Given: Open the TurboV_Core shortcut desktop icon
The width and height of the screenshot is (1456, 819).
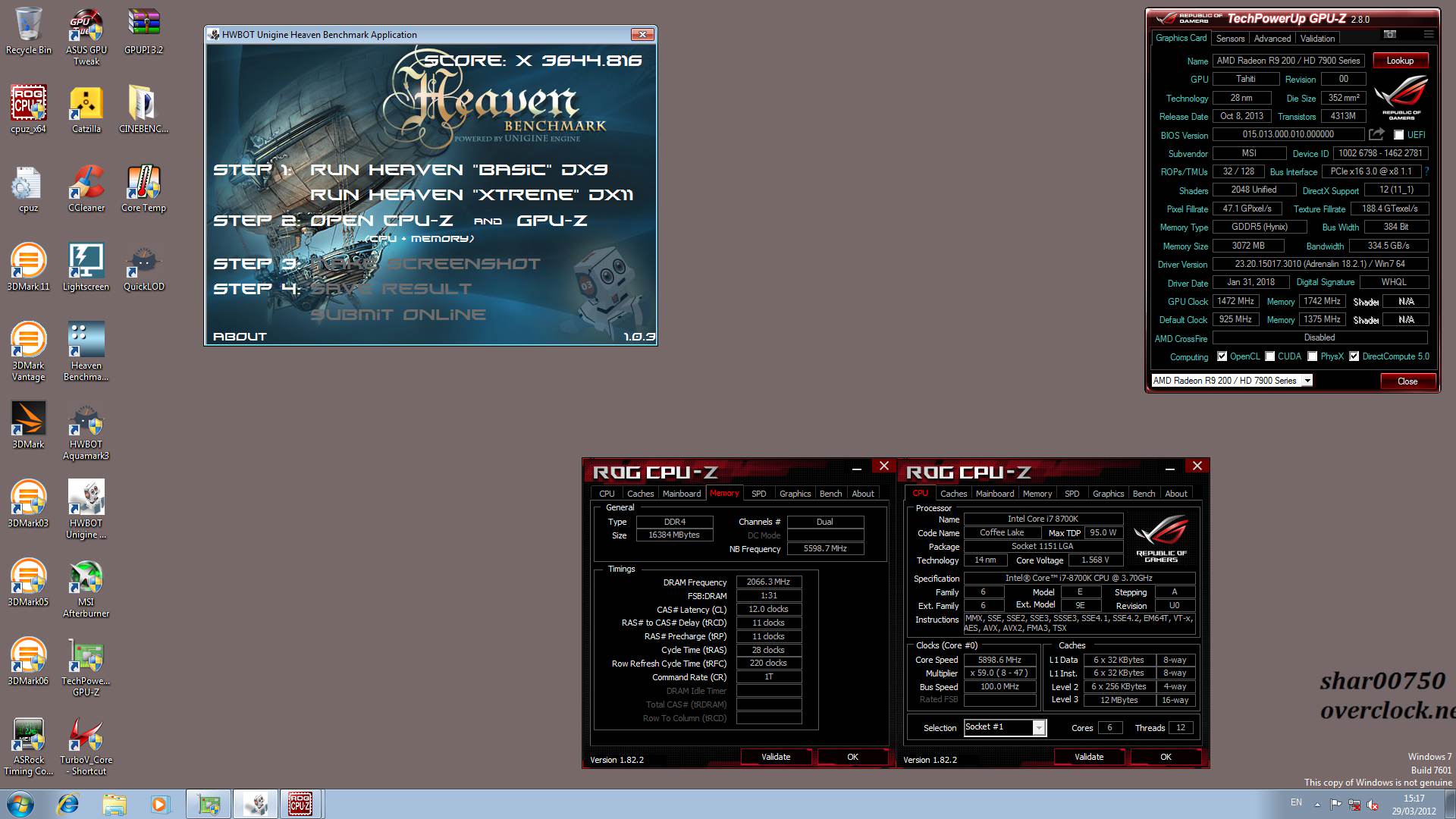Looking at the screenshot, I should click(86, 746).
